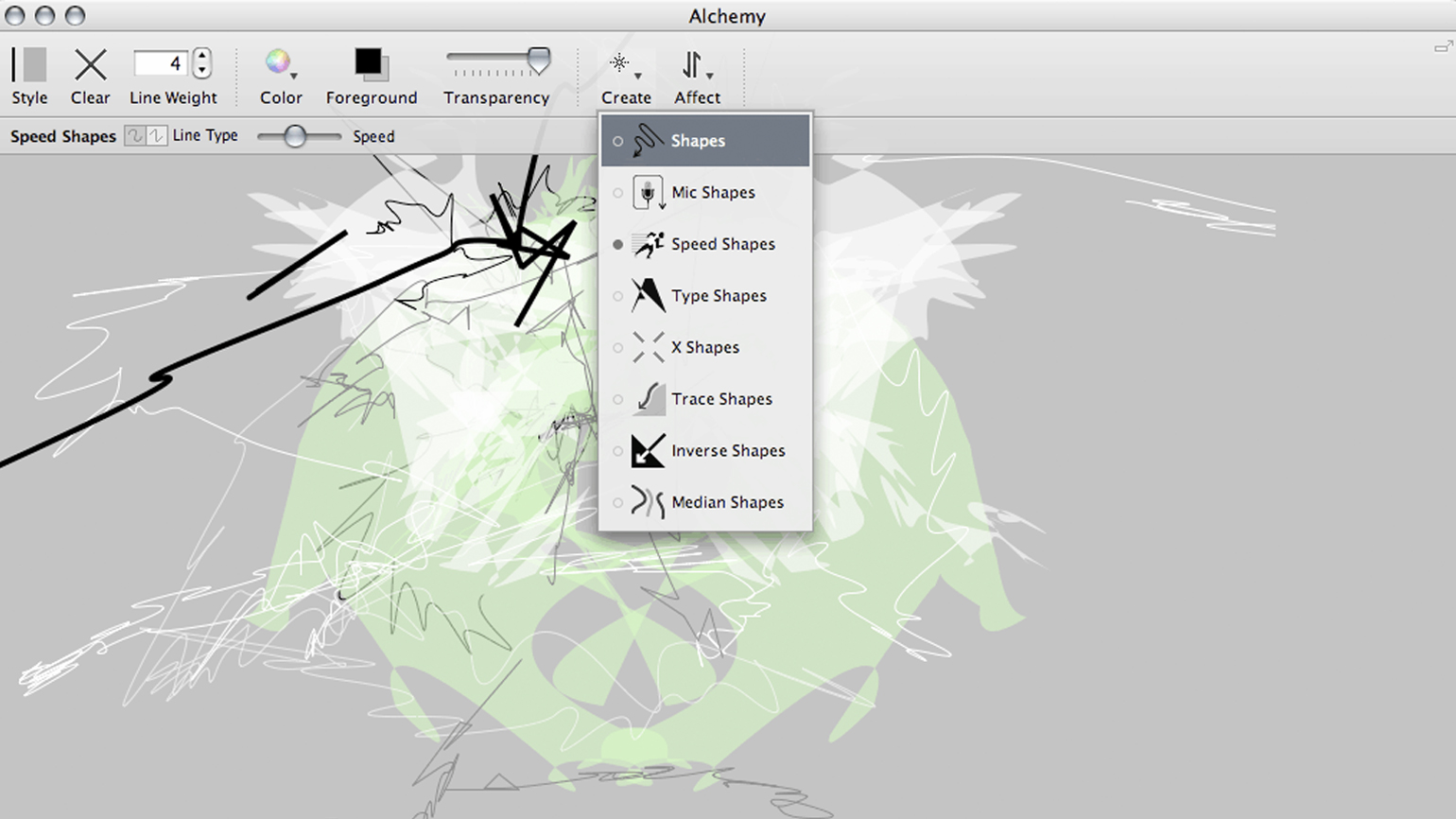This screenshot has height=819, width=1456.
Task: Click the Shapes squiggle icon in menu
Action: pyautogui.click(x=648, y=141)
